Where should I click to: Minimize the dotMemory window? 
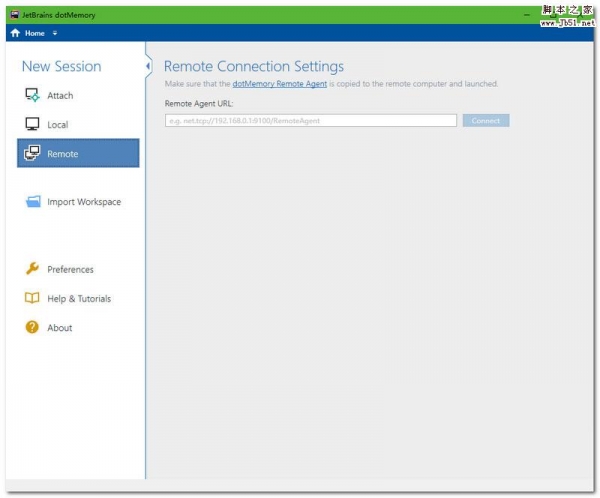click(527, 15)
